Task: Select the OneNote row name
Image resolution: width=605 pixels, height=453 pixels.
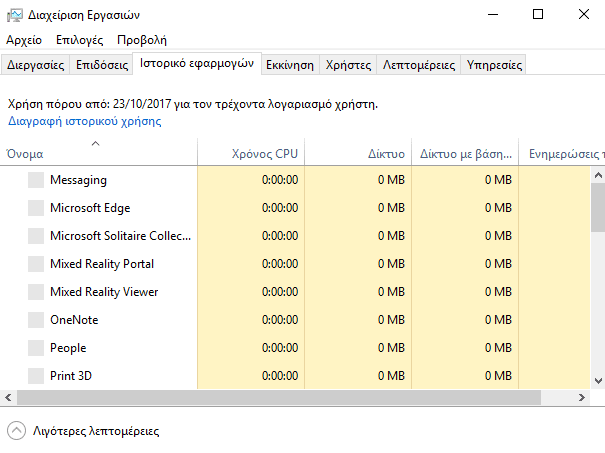Action: tap(74, 320)
